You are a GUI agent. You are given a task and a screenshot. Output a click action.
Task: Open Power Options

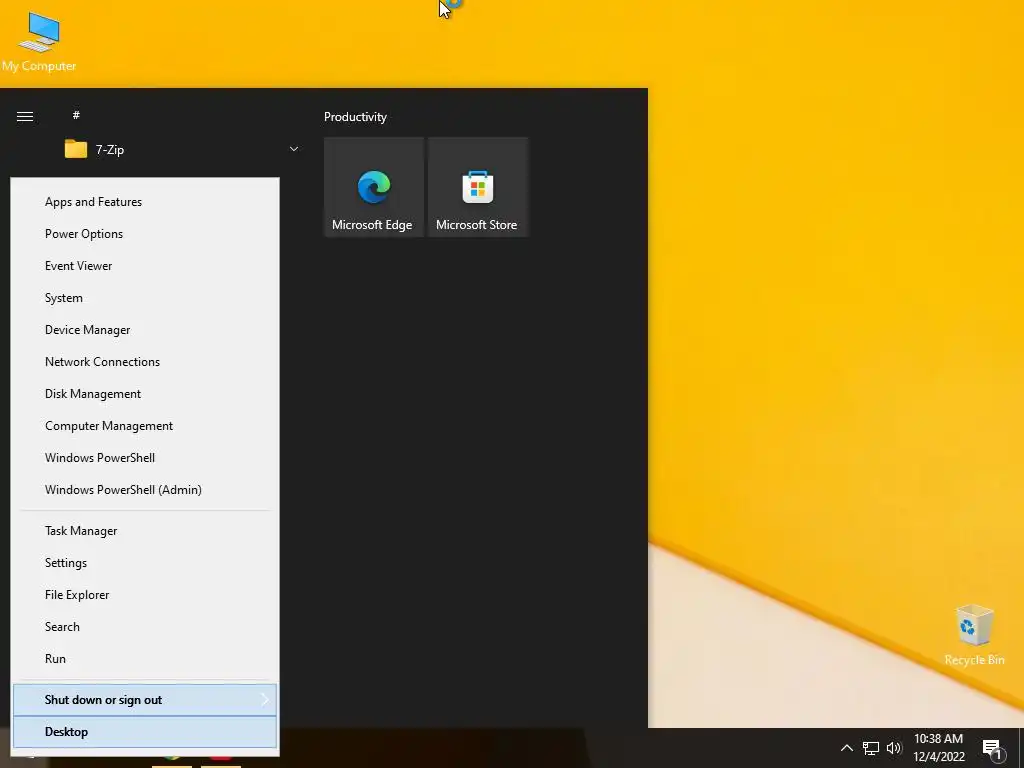click(145, 234)
